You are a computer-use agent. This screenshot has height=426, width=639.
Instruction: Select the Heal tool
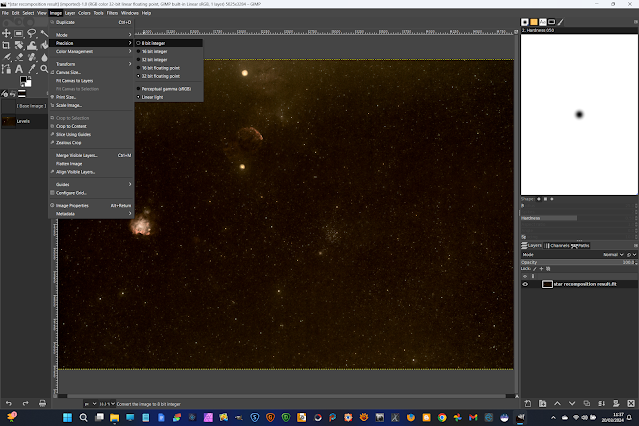pos(31,57)
